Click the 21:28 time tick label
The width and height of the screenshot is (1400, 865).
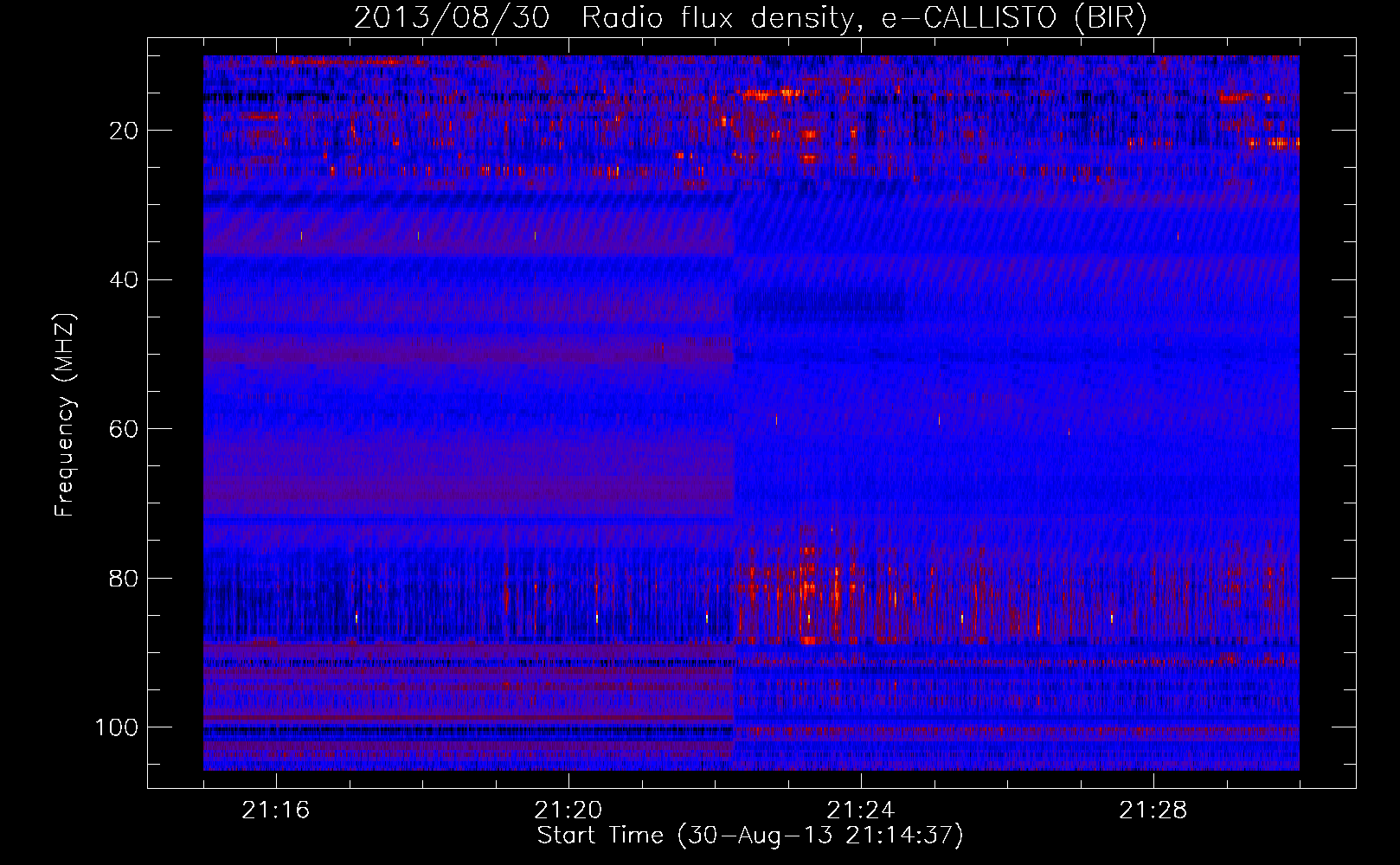pyautogui.click(x=1153, y=811)
